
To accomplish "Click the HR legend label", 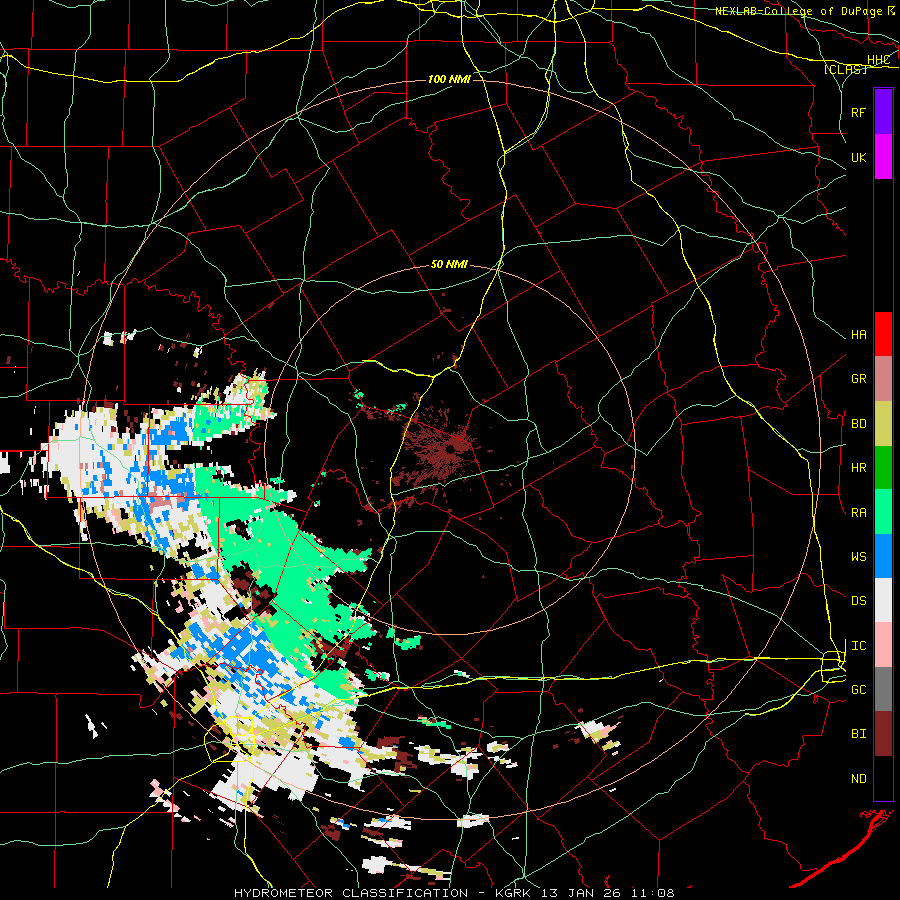I will [859, 468].
